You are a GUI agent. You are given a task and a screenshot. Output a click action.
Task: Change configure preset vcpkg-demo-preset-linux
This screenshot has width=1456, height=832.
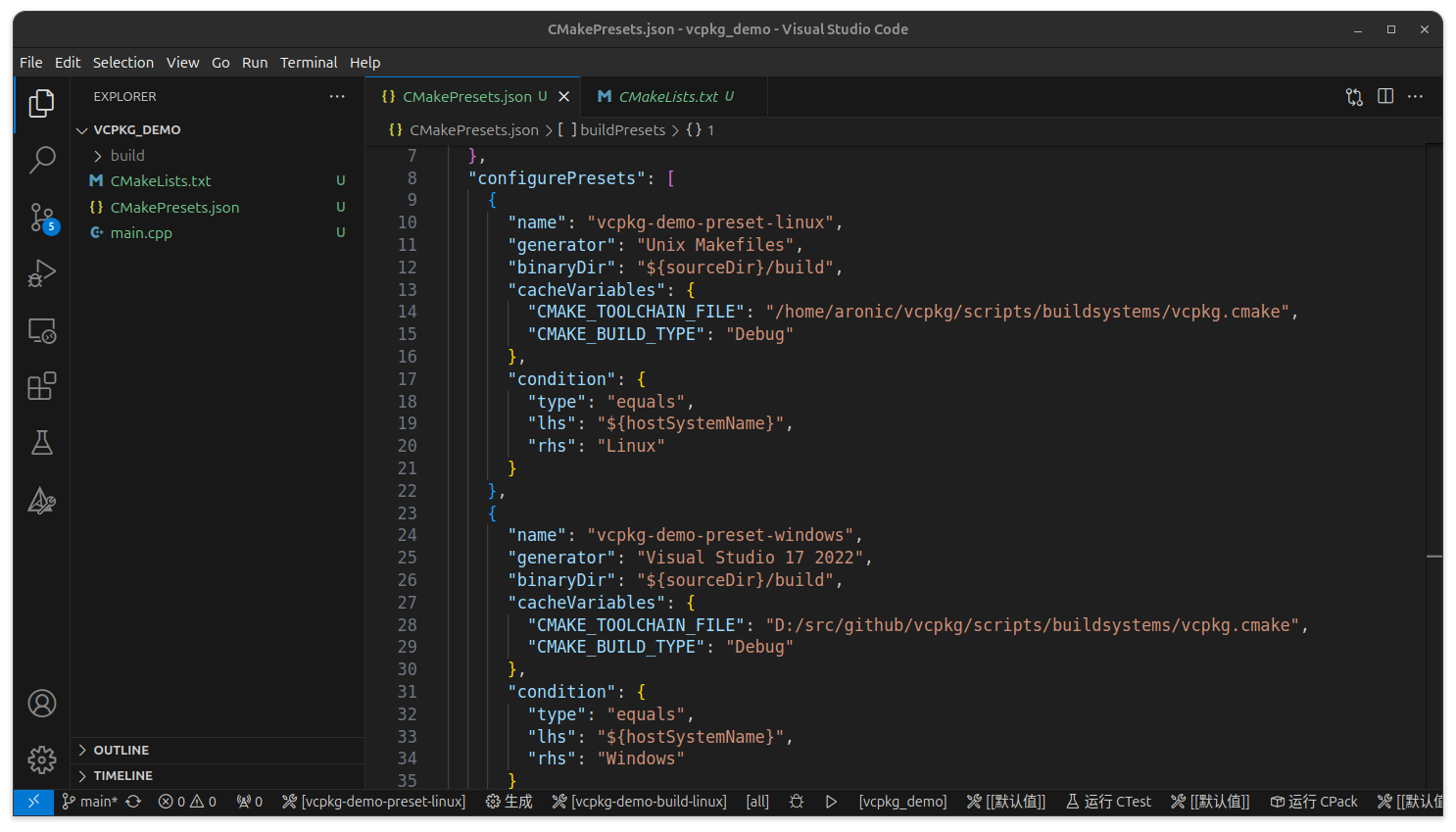(373, 802)
